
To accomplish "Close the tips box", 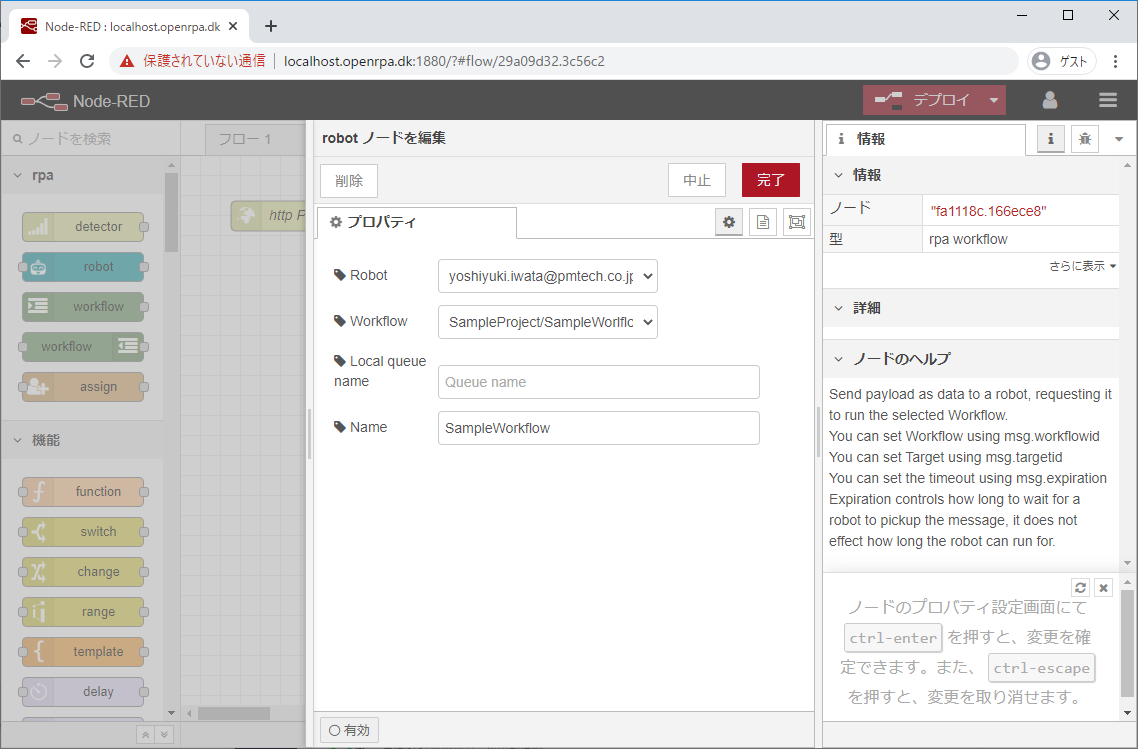I will coord(1103,588).
